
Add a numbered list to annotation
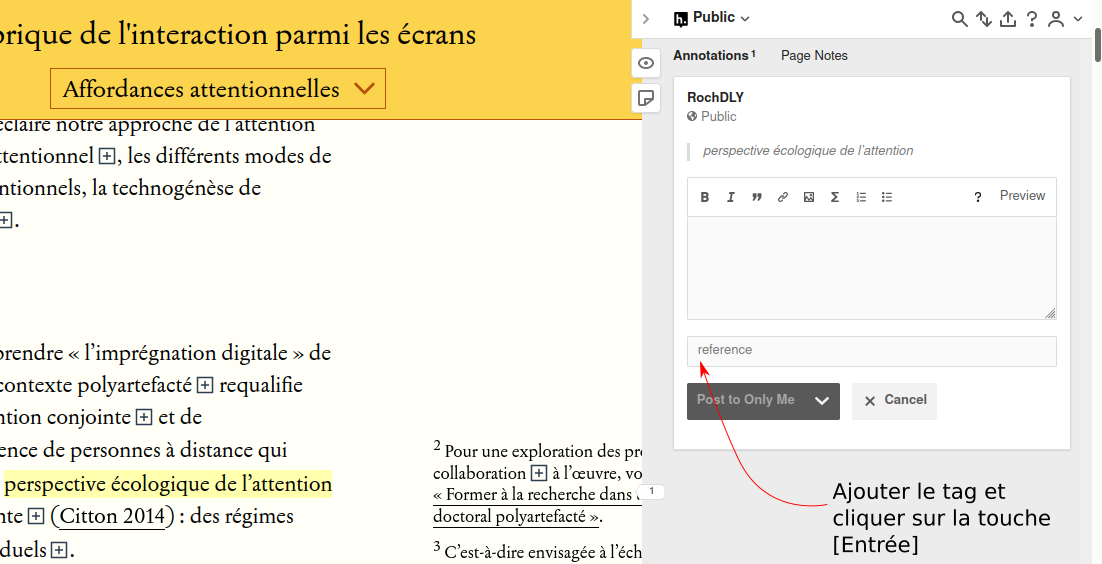click(x=861, y=197)
